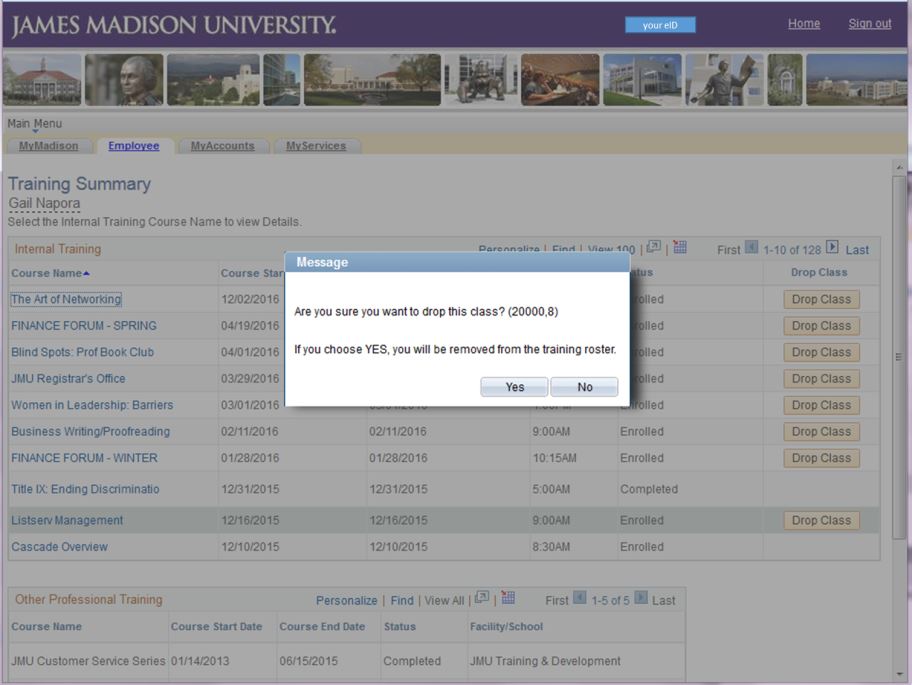Show next rows arrow in Internal Training

(832, 247)
